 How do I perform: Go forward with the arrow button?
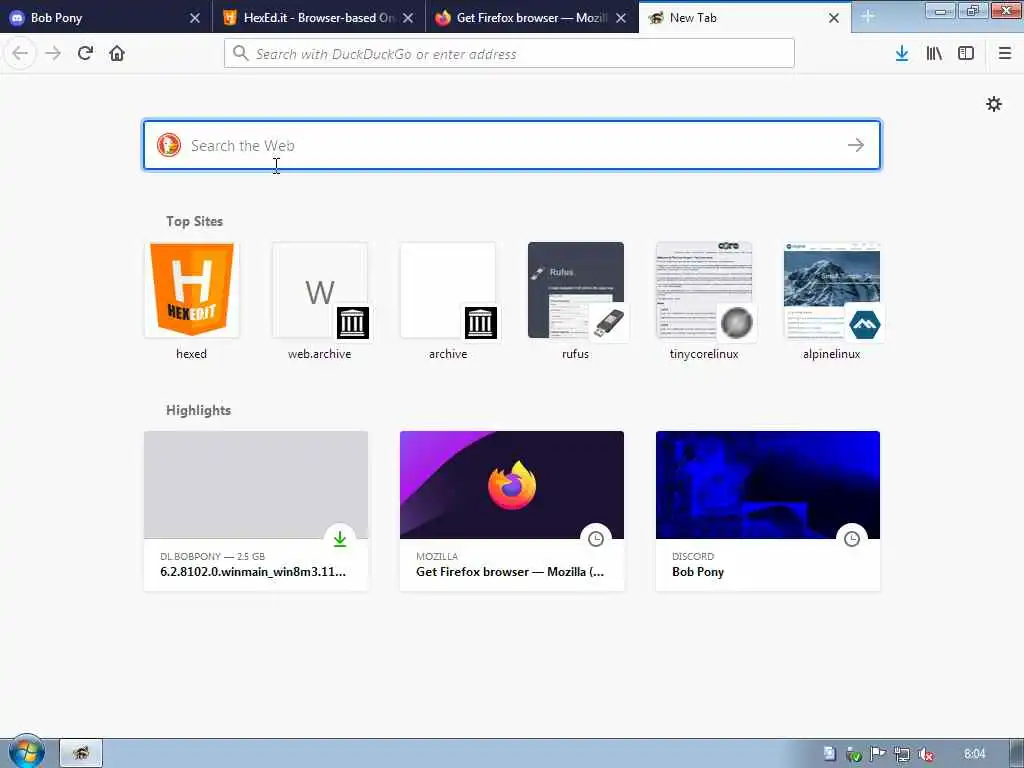tap(53, 53)
